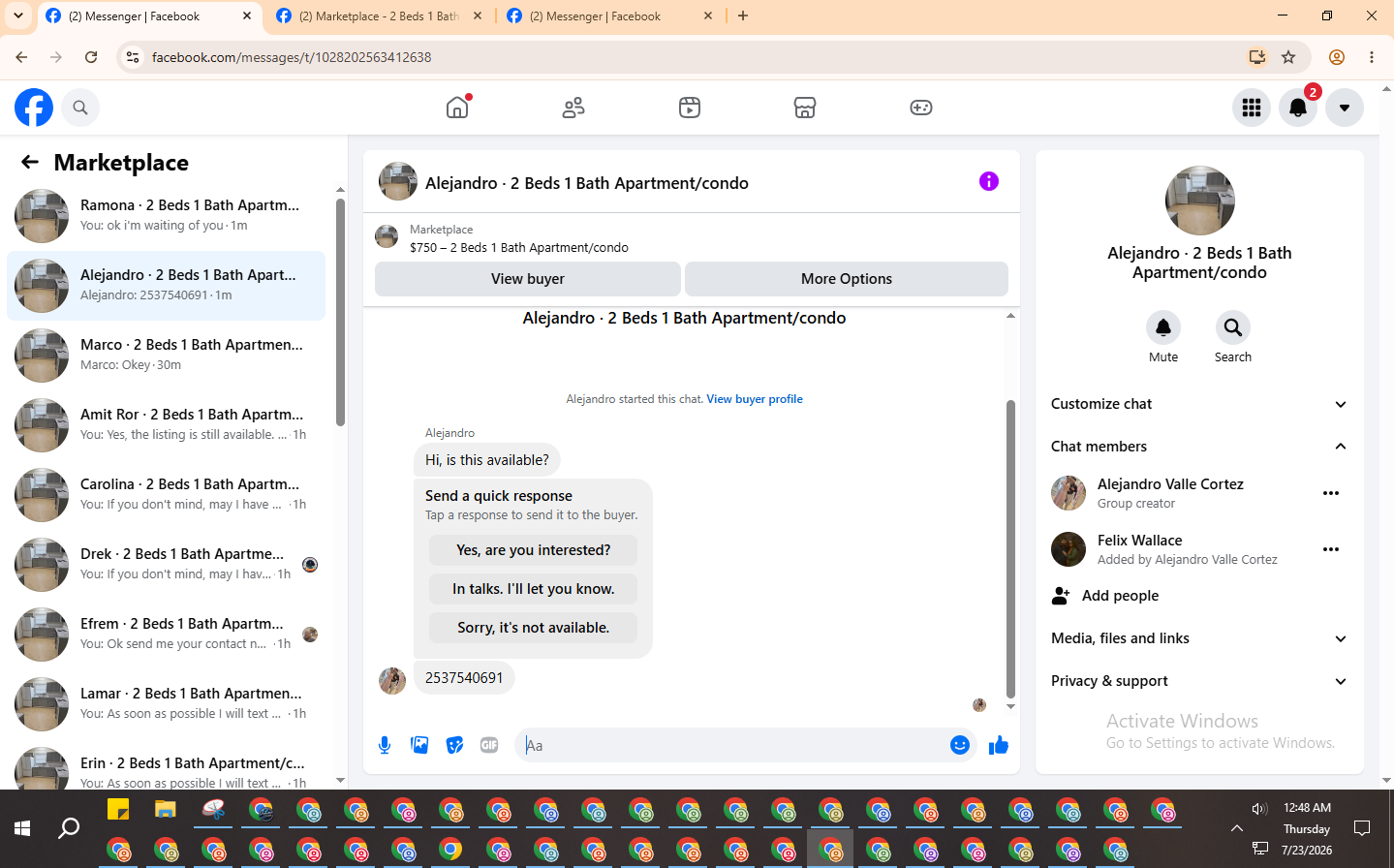Send a thumbs-up like
The image size is (1394, 868).
(999, 745)
